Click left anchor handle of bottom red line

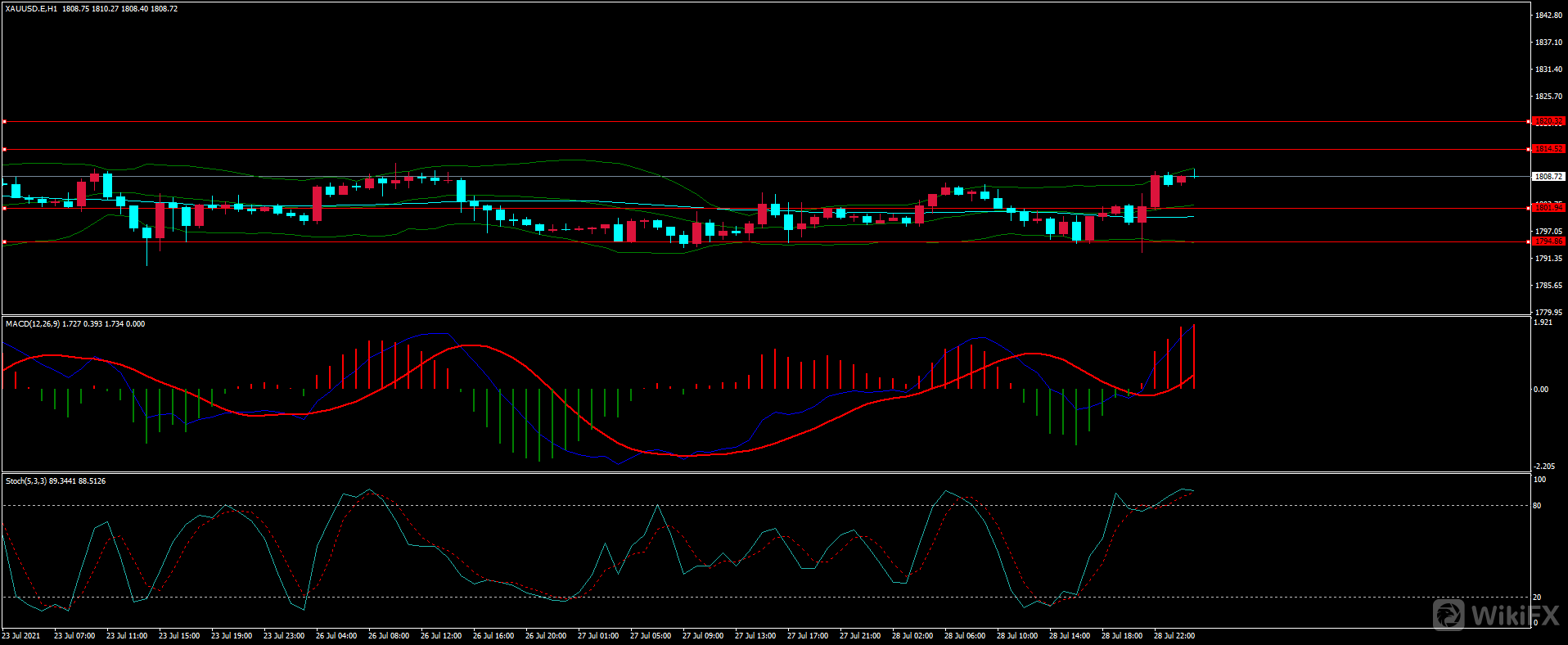tap(4, 241)
